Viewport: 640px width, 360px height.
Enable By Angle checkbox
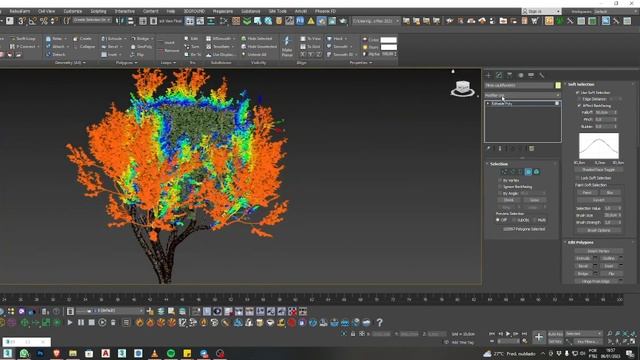[500, 193]
